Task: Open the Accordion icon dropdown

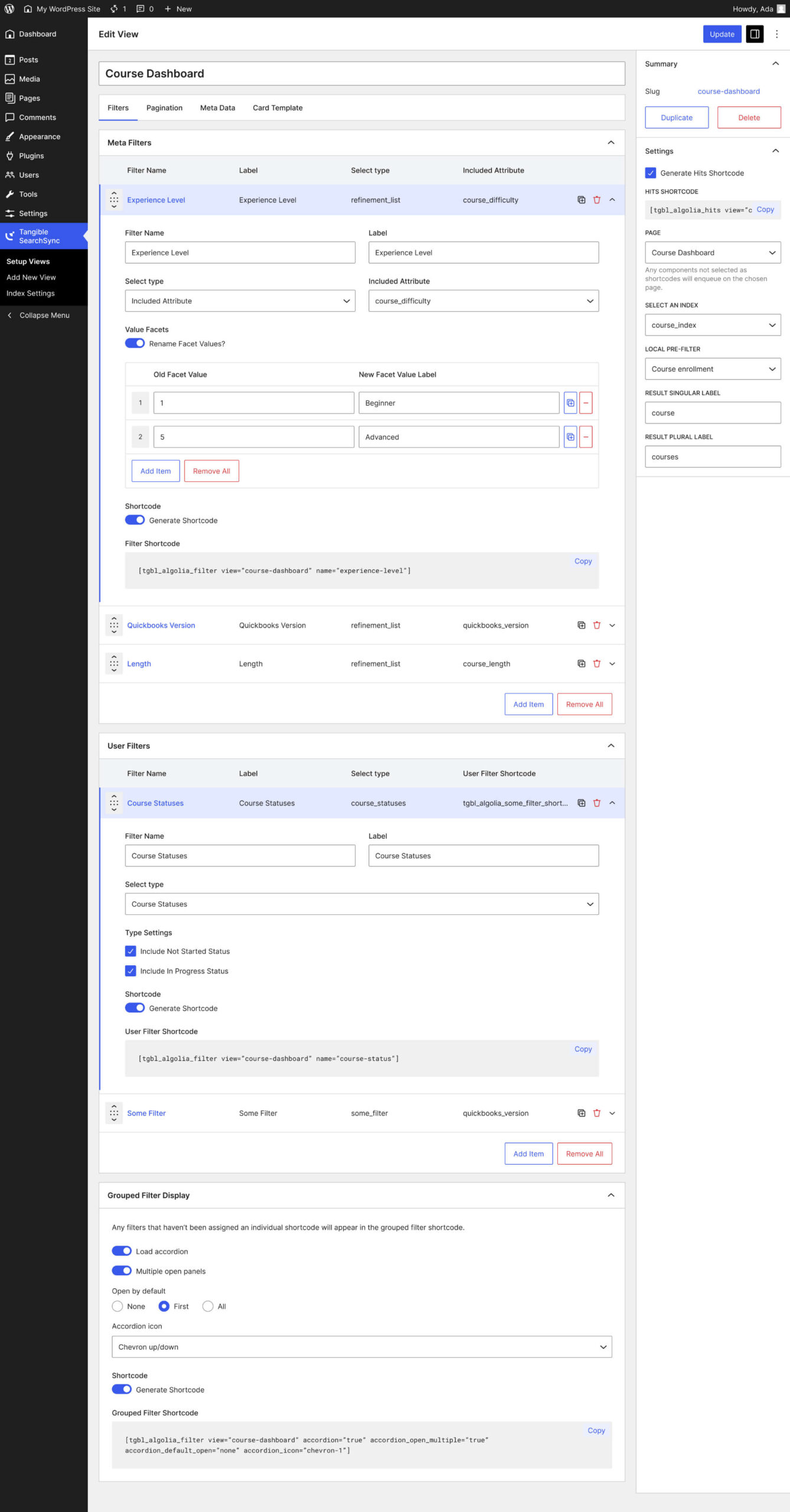Action: [361, 1347]
